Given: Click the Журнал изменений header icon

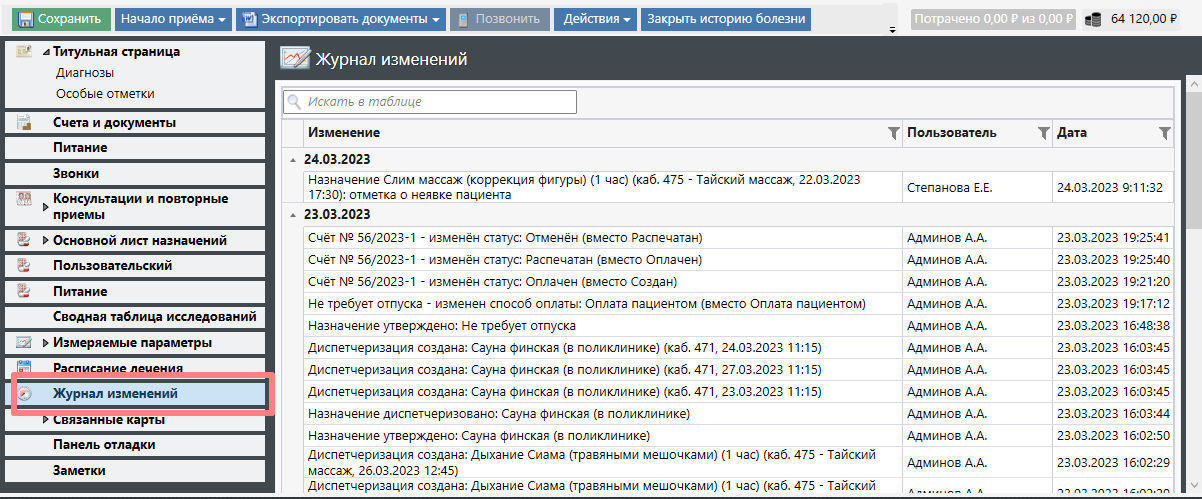Looking at the screenshot, I should tap(294, 59).
